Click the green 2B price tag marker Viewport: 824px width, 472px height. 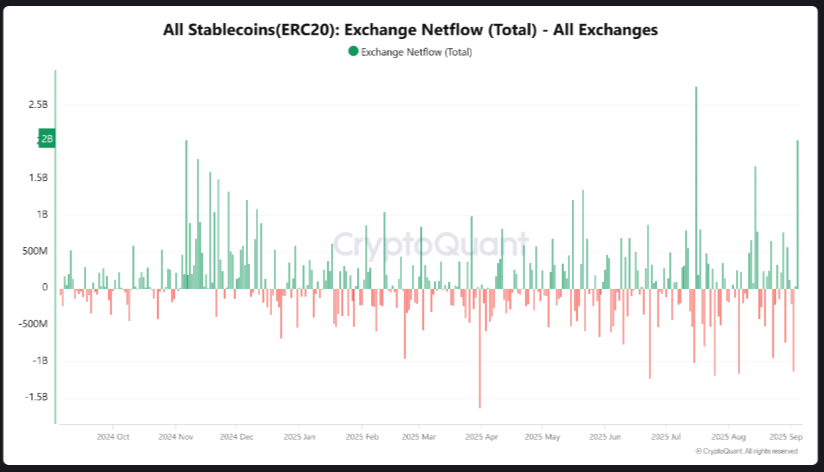coord(46,139)
